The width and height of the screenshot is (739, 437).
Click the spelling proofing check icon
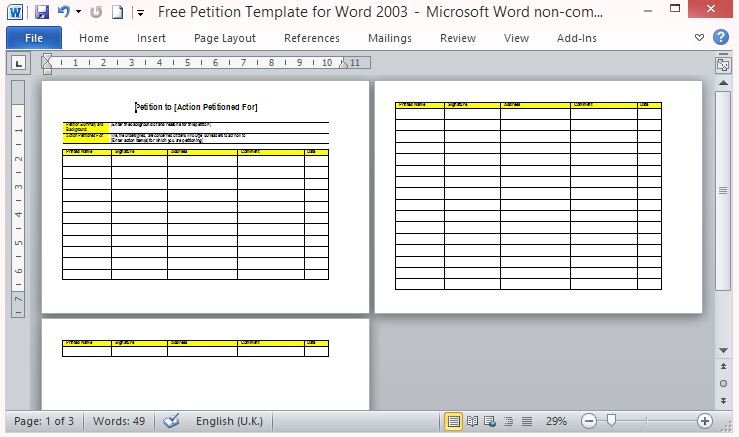[171, 421]
